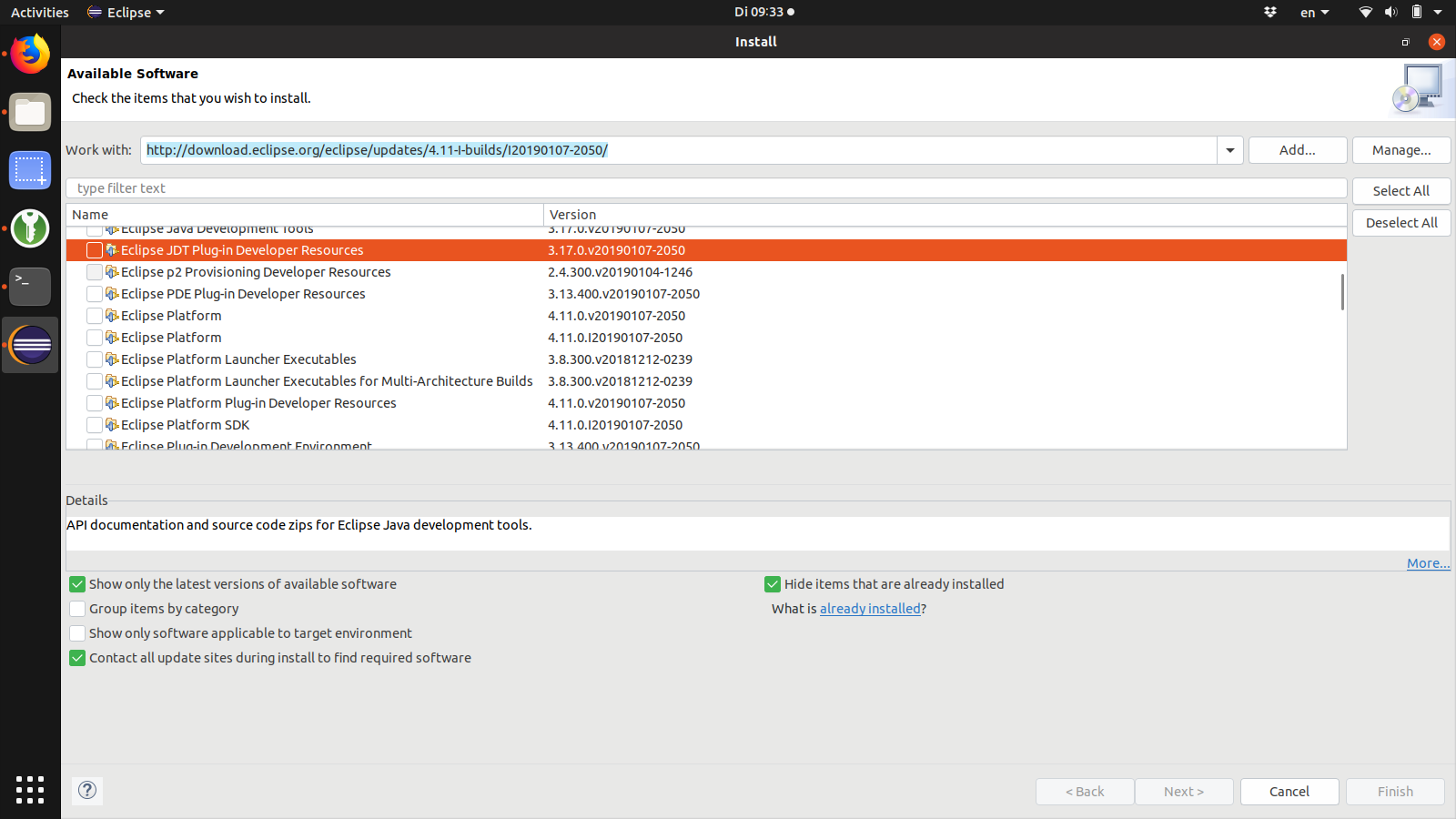Click feature icon of Eclipse Platform Launcher Executables

(112, 359)
